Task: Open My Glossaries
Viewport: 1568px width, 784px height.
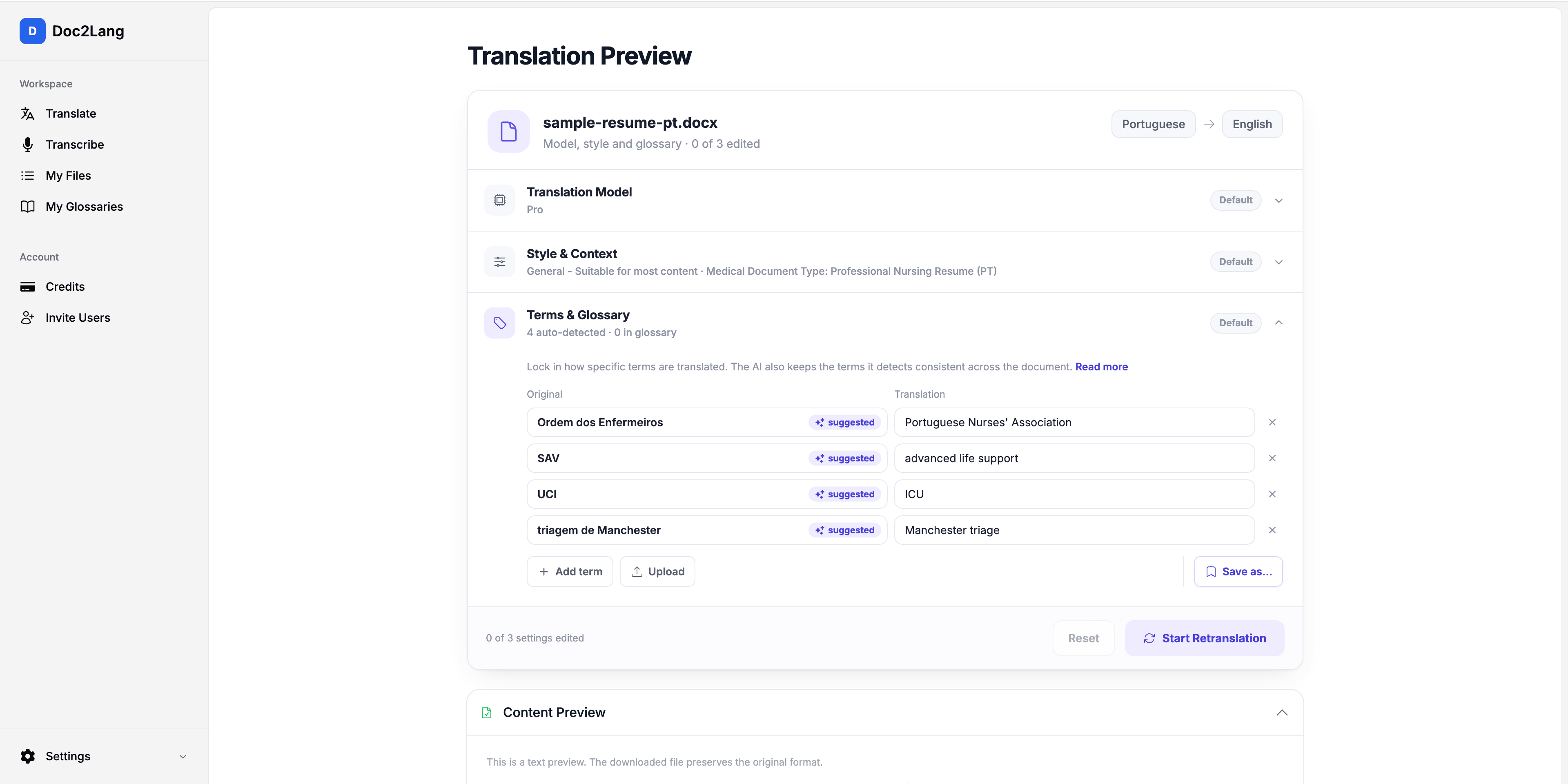Action: [x=84, y=207]
